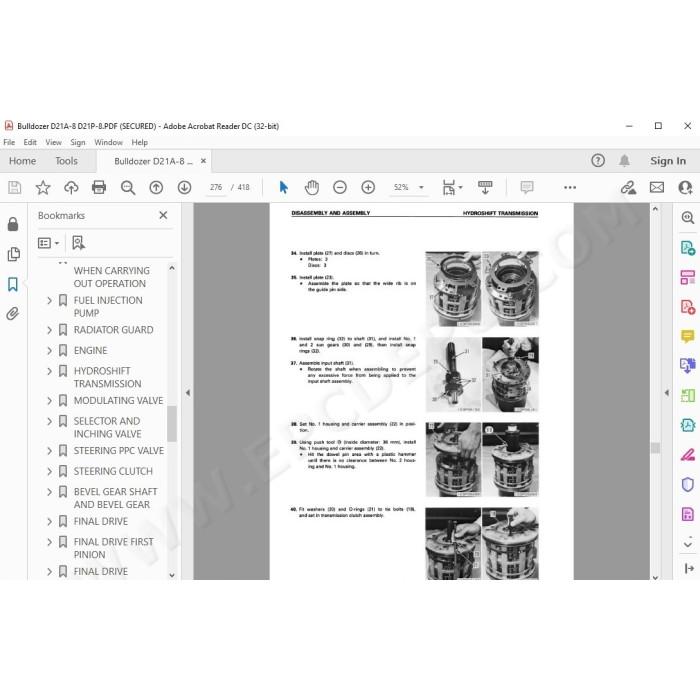Click the upload to cloud icon
The height and width of the screenshot is (700, 700).
[71, 187]
